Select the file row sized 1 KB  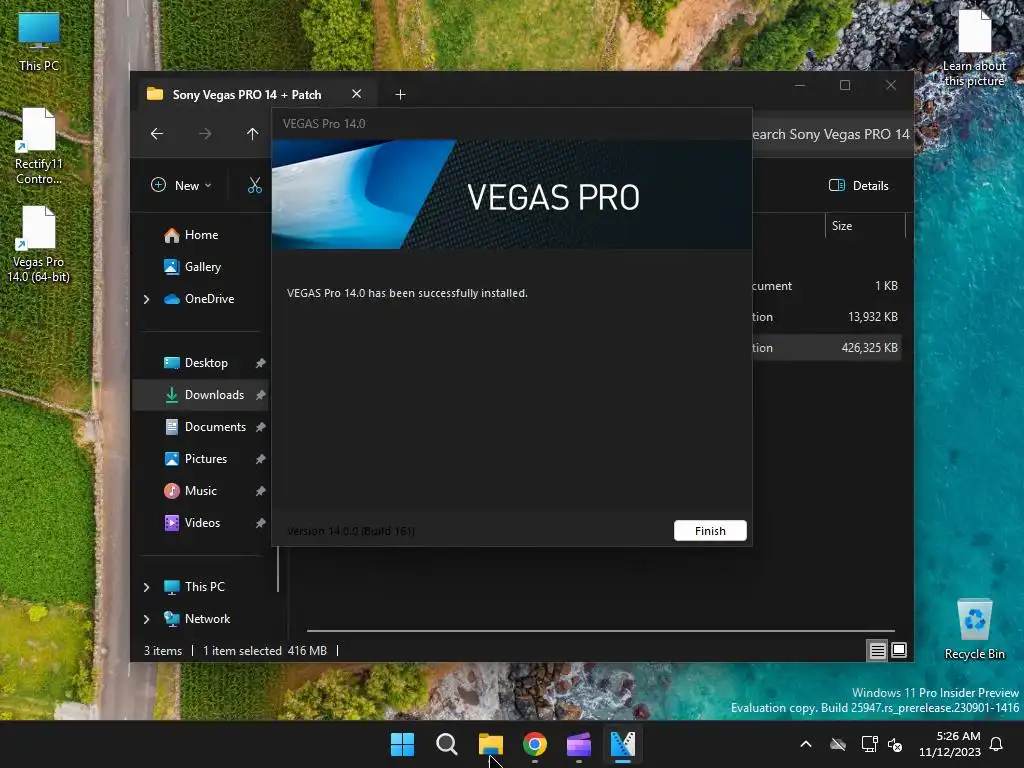(827, 285)
